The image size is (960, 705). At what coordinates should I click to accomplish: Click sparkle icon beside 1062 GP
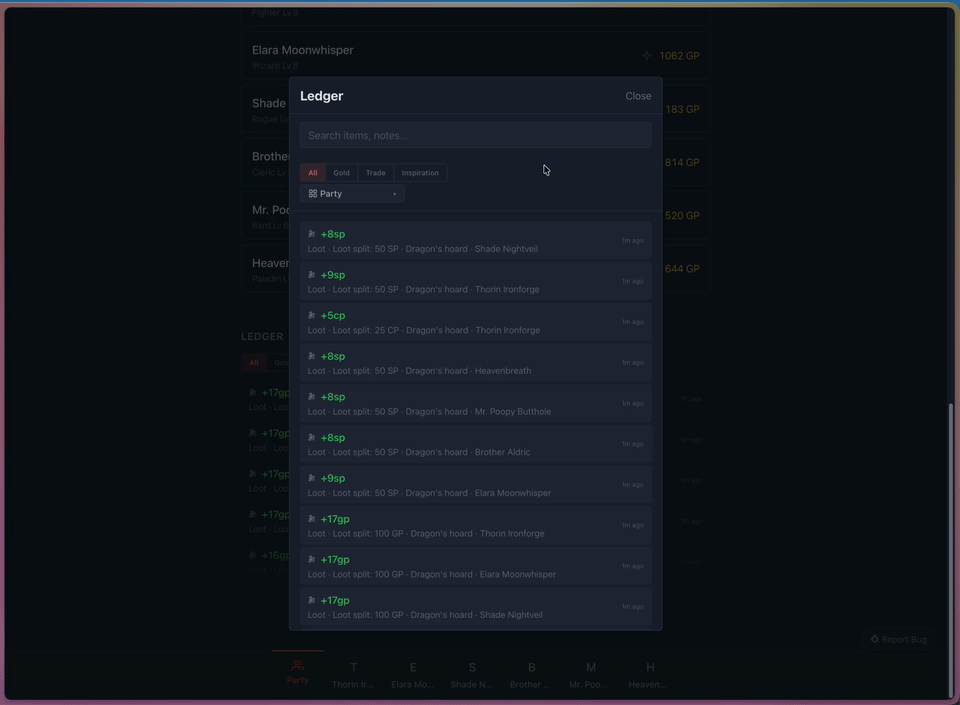[x=647, y=56]
